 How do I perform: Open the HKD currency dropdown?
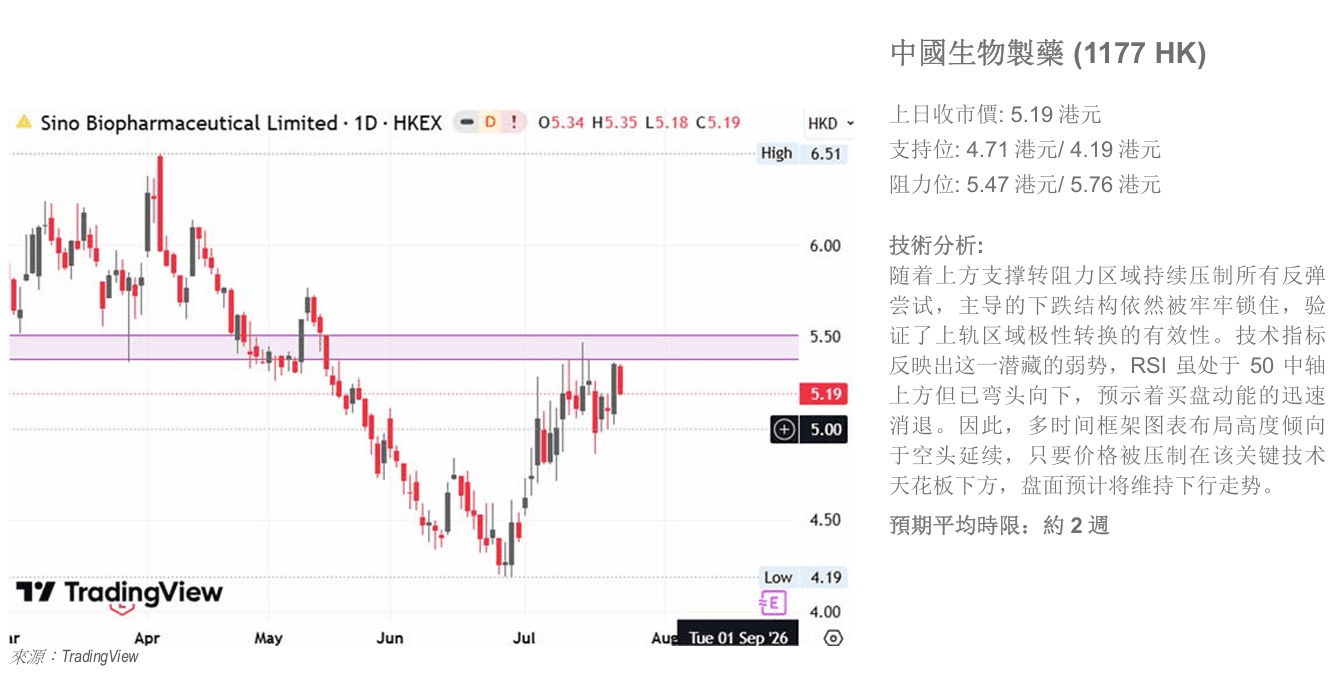coord(830,124)
